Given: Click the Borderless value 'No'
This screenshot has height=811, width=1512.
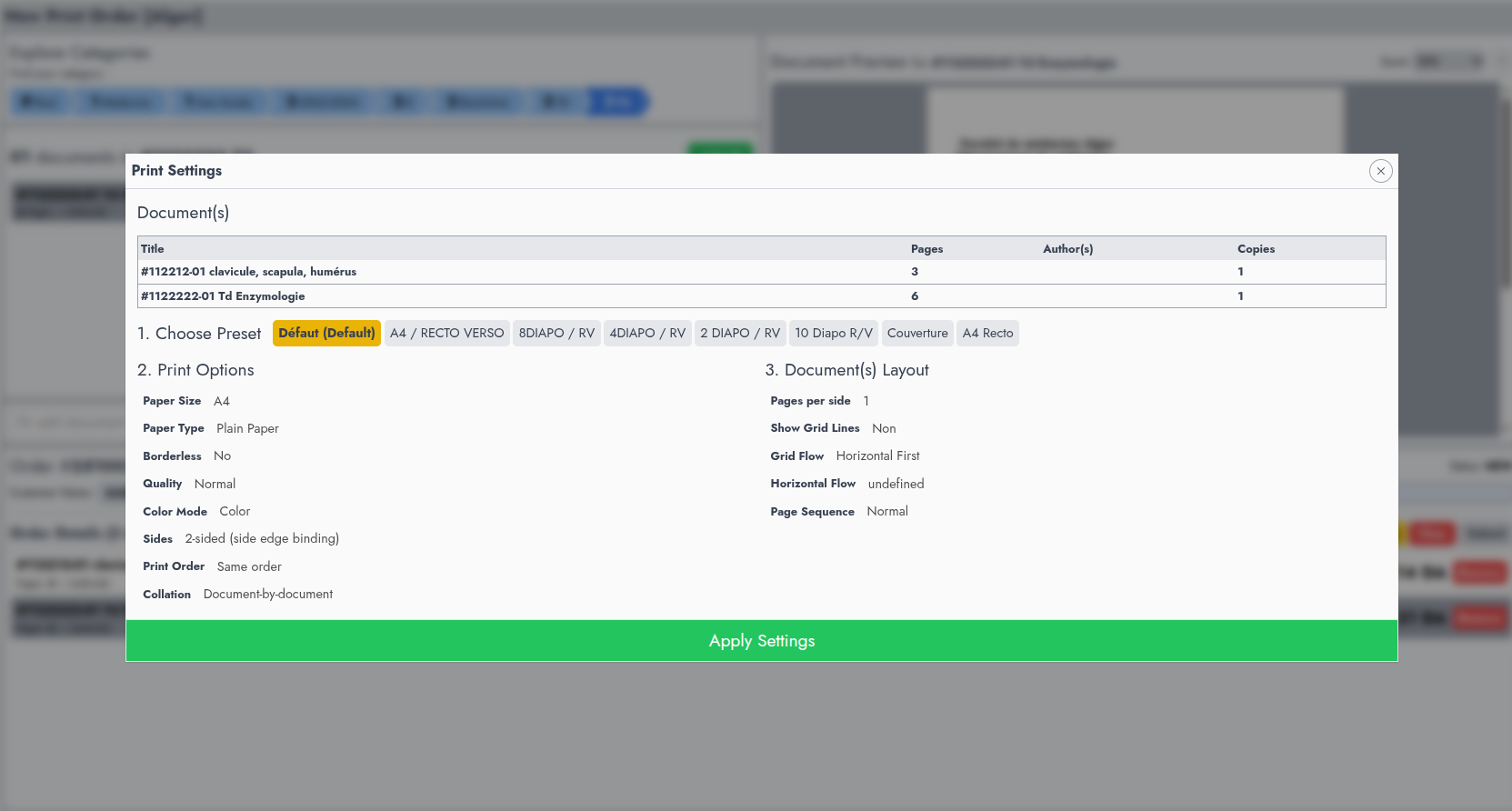Looking at the screenshot, I should coord(222,456).
